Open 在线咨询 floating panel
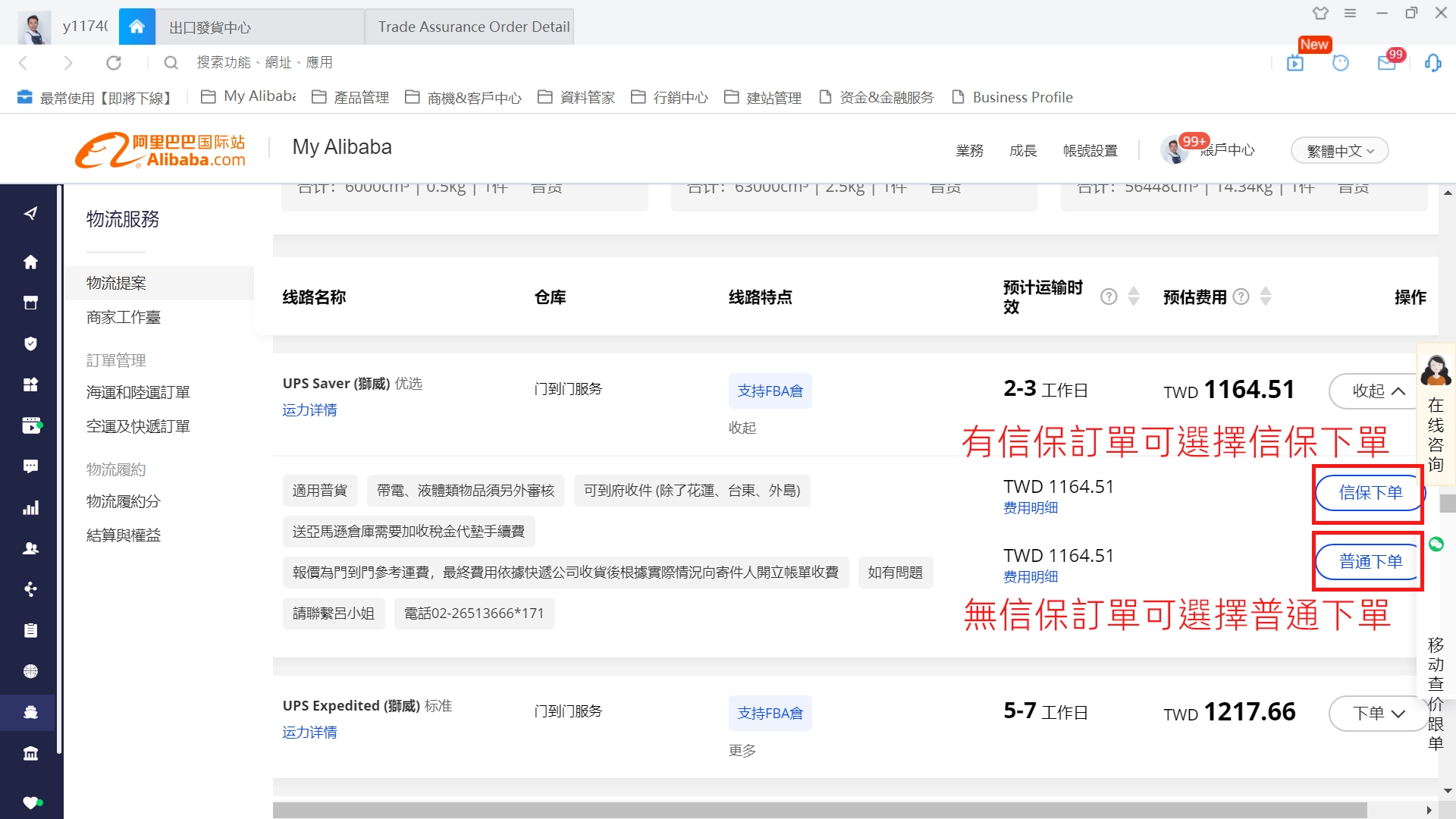Screen dimensions: 1456x819 coord(1436,414)
